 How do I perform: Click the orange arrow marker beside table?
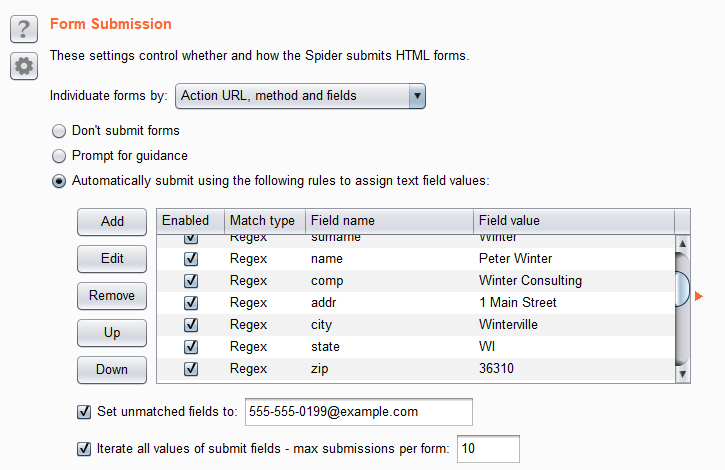coord(700,295)
